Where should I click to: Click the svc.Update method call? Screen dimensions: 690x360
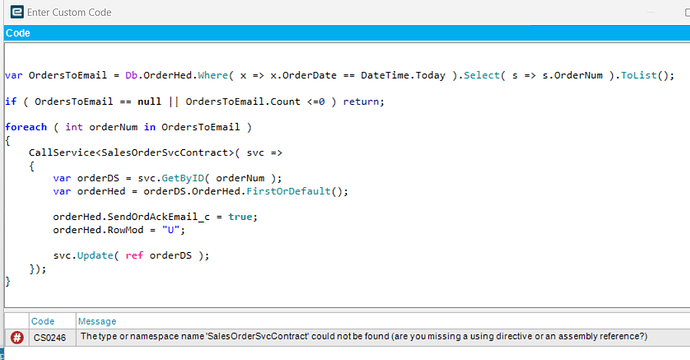[83, 256]
